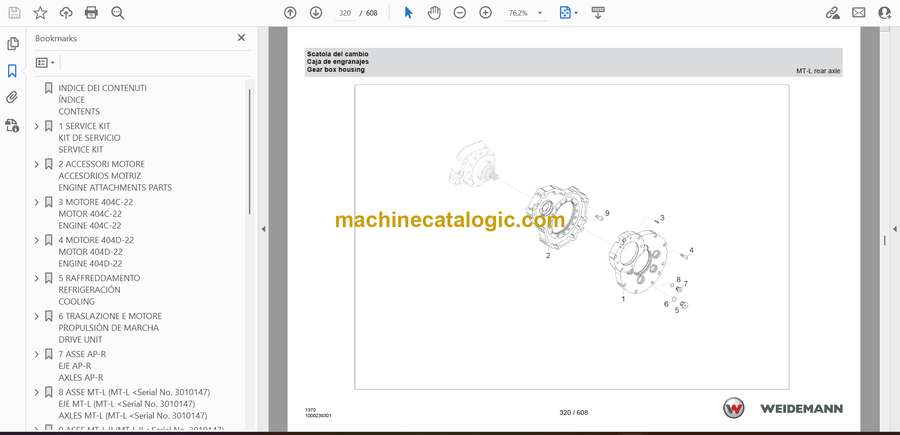Expand the 2 ACCESSORI MOTORE bookmark
The image size is (900, 435).
click(37, 164)
